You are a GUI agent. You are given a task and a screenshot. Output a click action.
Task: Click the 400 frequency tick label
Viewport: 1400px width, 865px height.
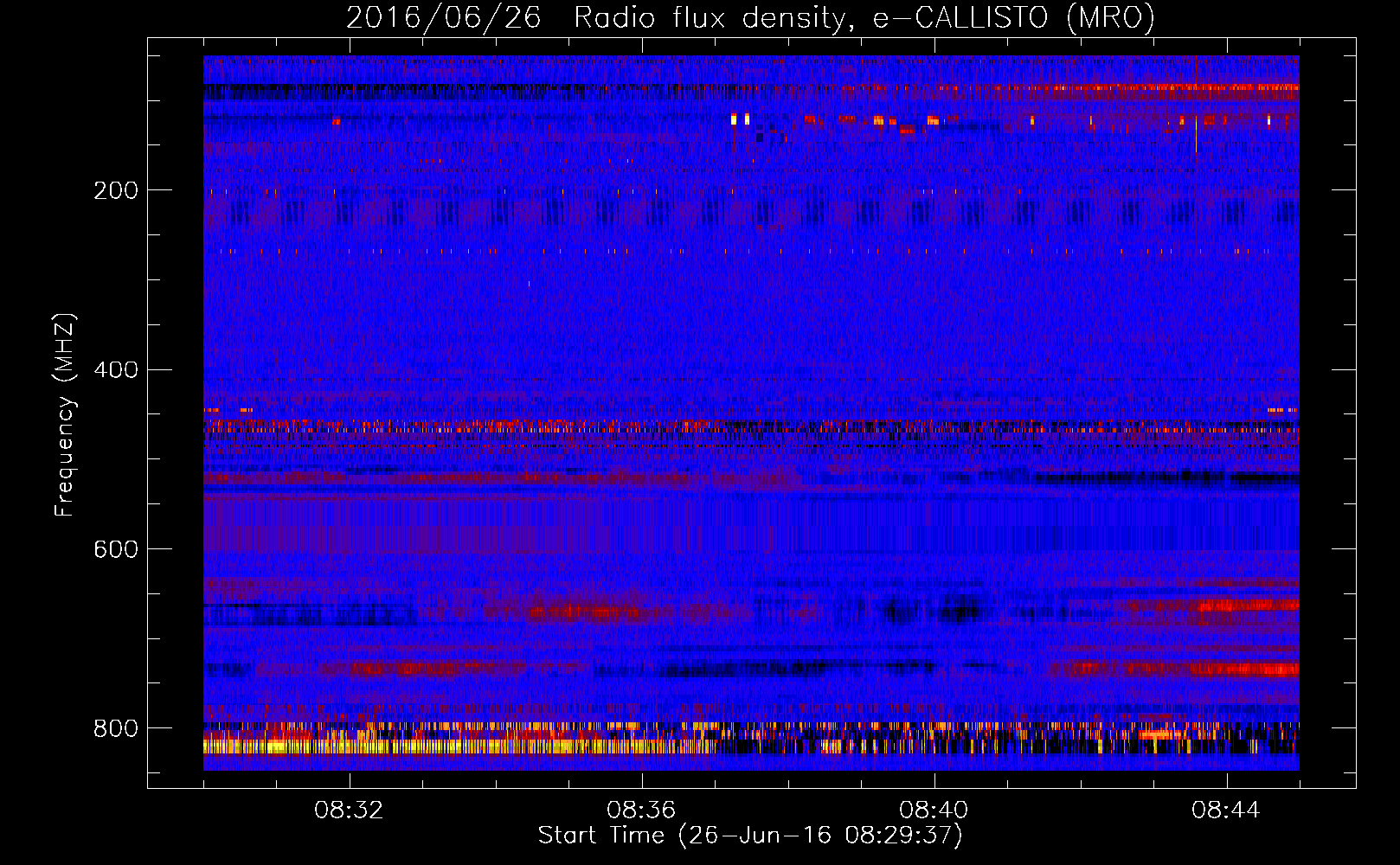(x=116, y=370)
